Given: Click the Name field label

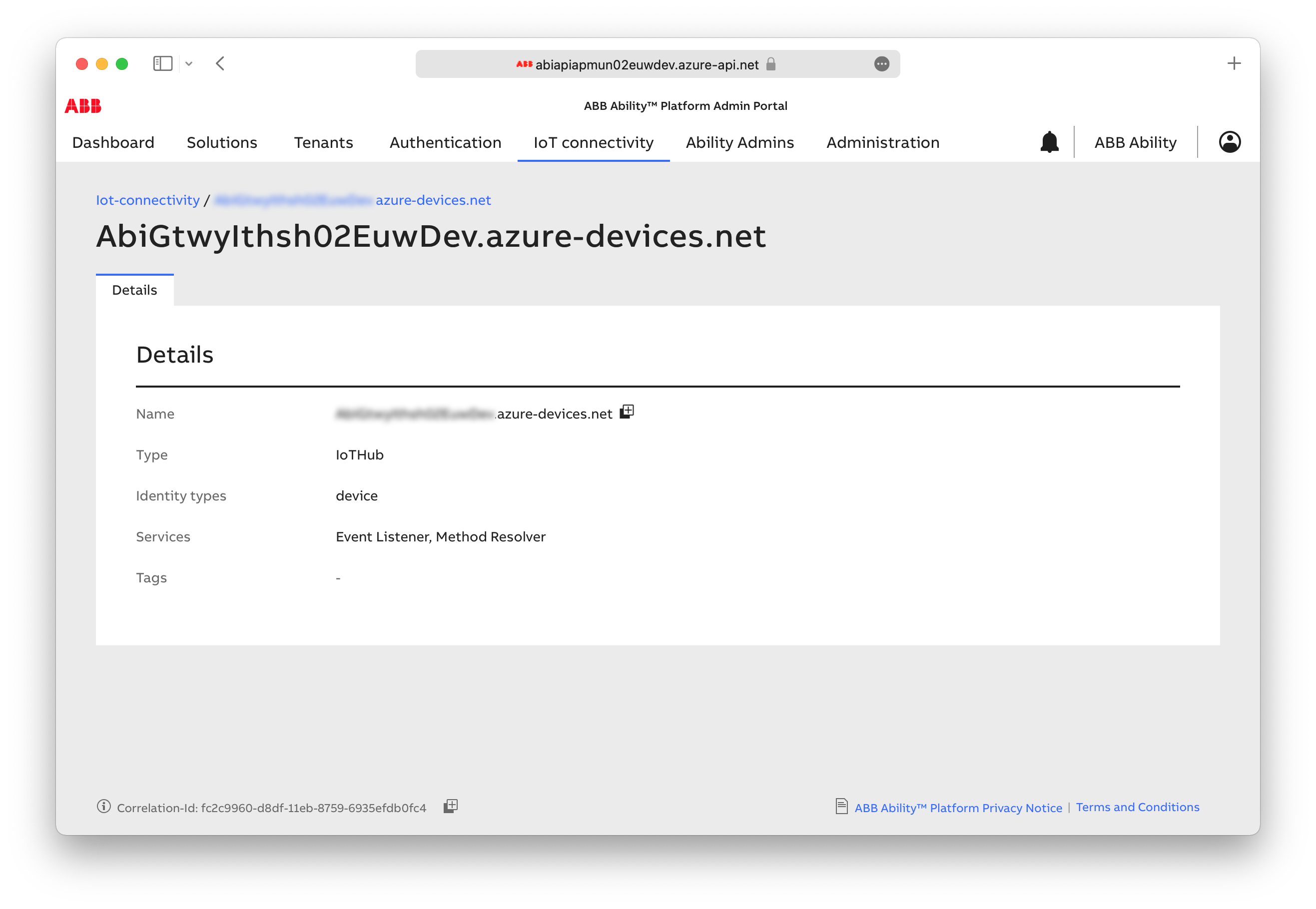Looking at the screenshot, I should [x=155, y=414].
